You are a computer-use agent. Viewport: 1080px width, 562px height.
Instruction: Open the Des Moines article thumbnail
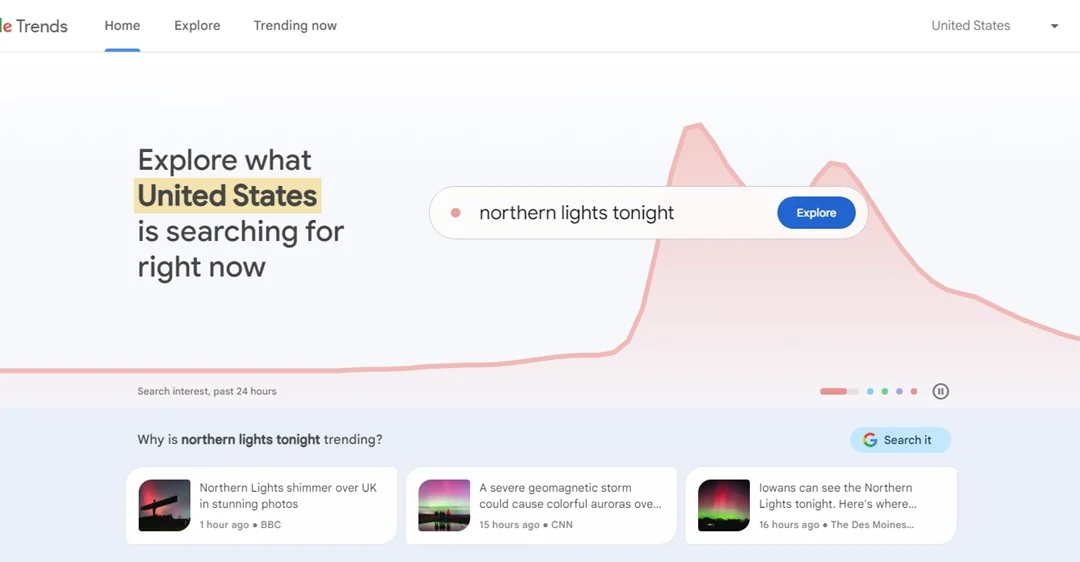724,505
